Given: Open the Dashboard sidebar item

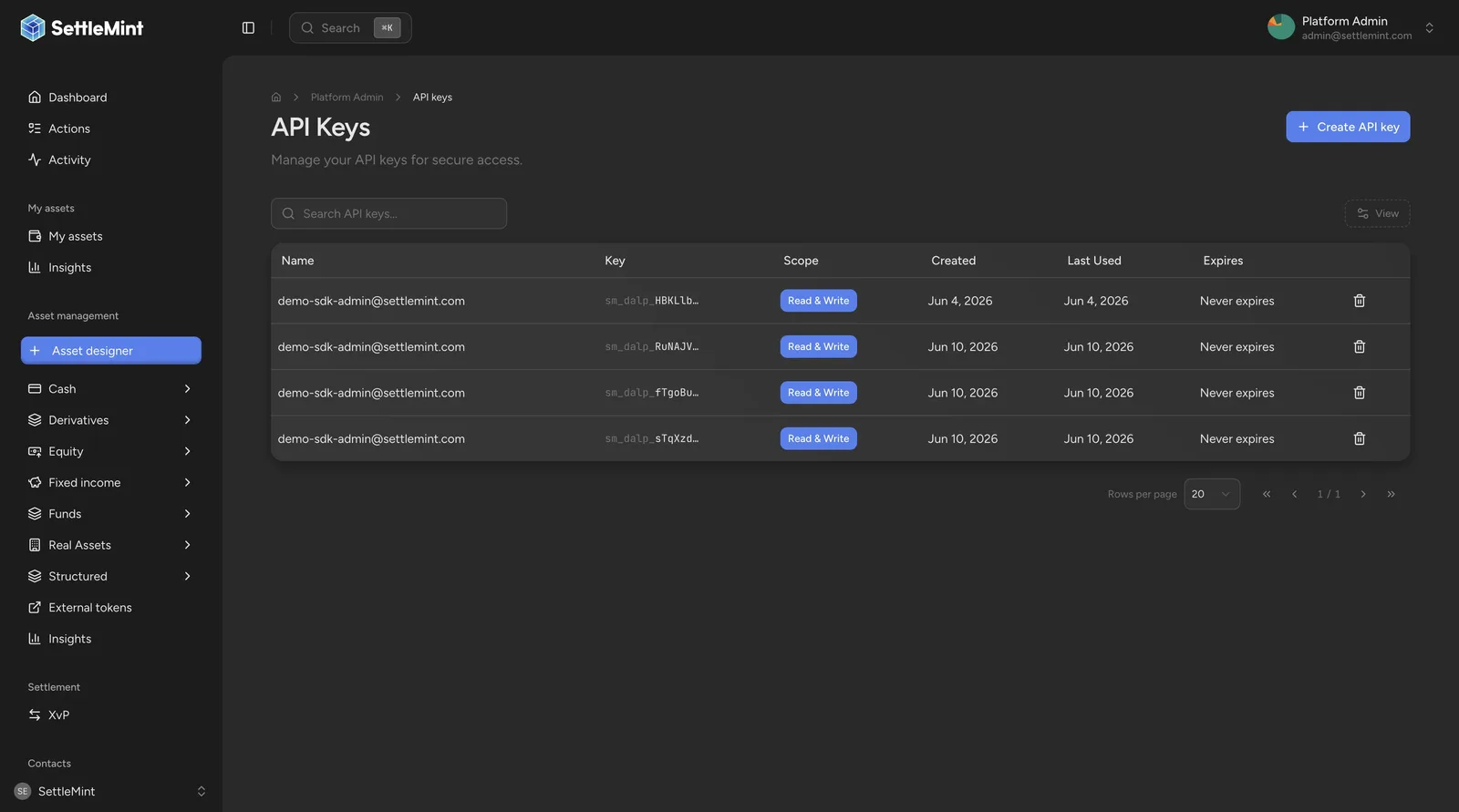Looking at the screenshot, I should [111, 98].
